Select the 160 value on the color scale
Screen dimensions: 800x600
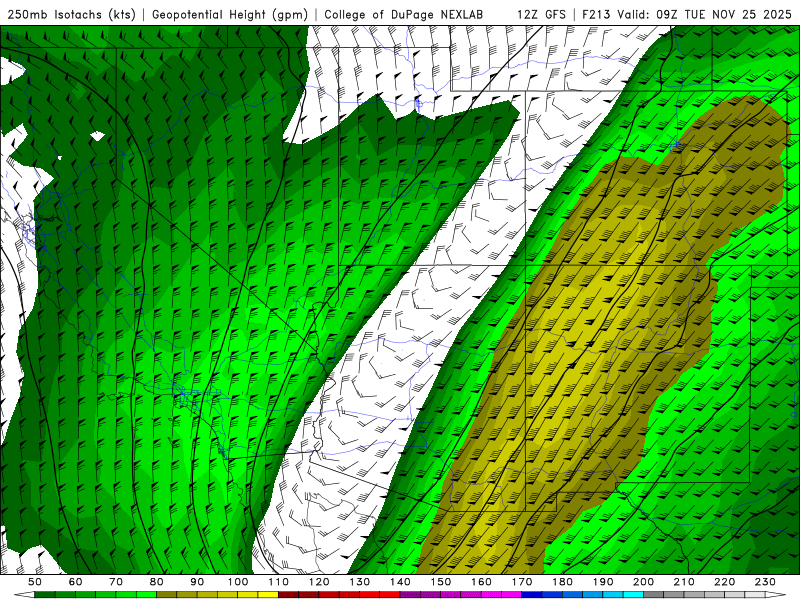(481, 582)
